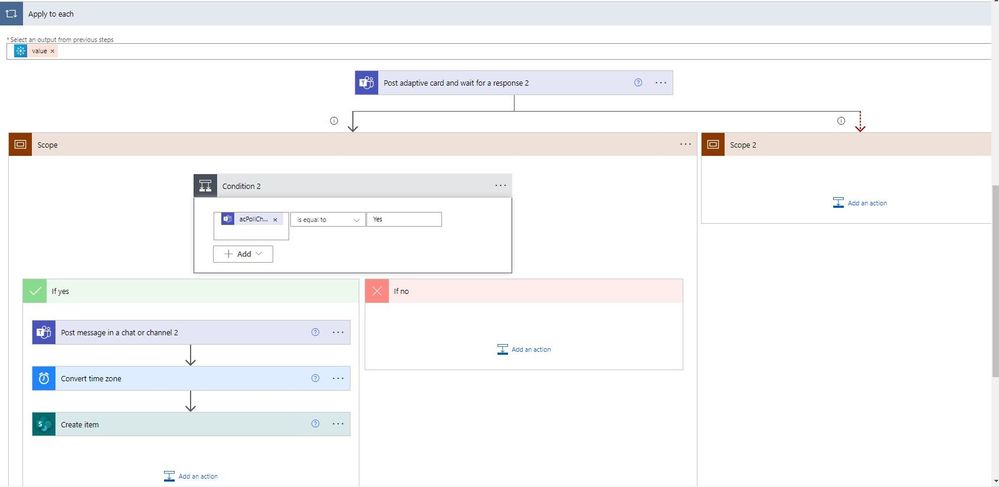Click the vertical scrollbar on the right
Image resolution: width=999 pixels, height=487 pixels.
(x=995, y=280)
